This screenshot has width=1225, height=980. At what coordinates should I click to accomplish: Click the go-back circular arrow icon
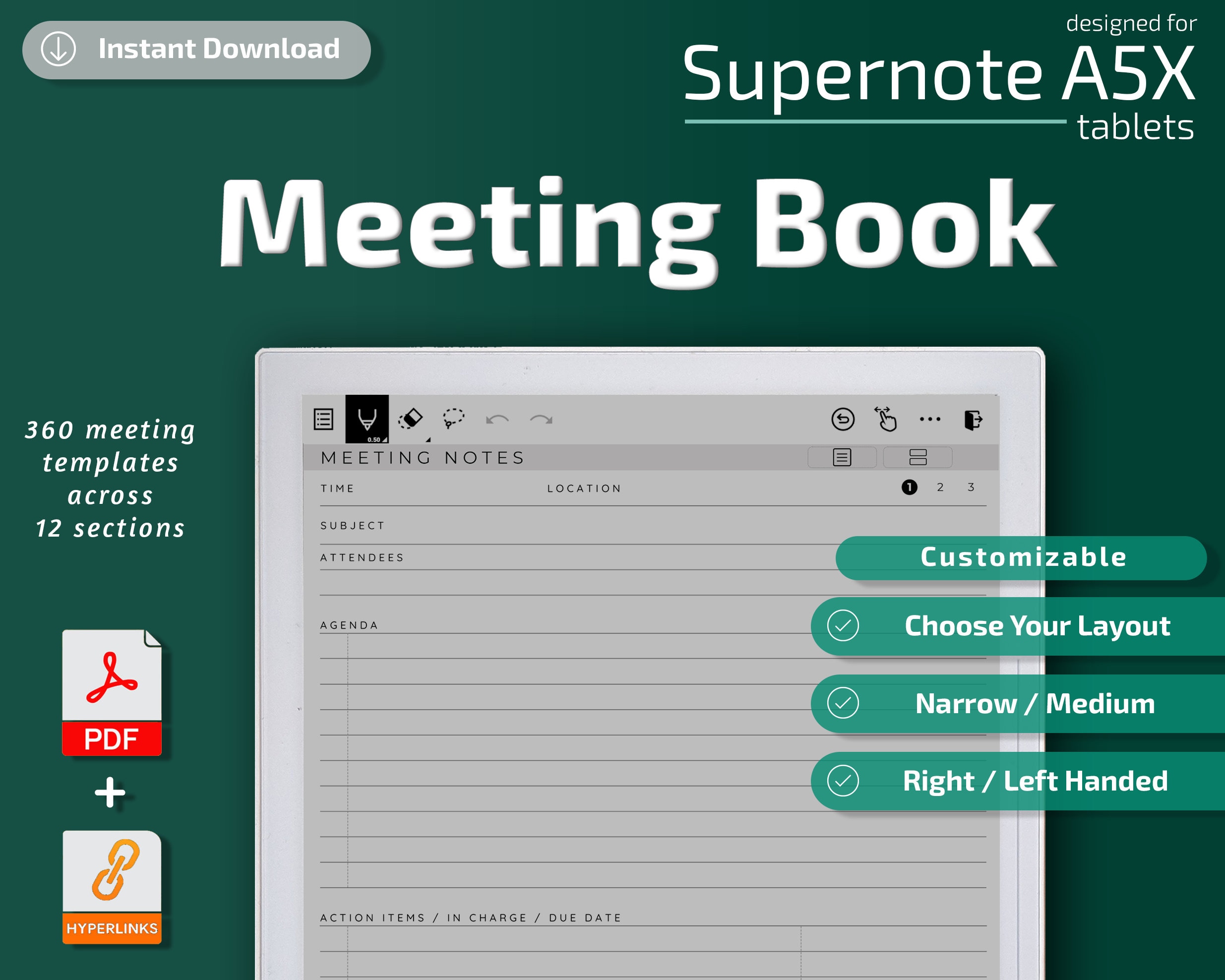(x=843, y=420)
